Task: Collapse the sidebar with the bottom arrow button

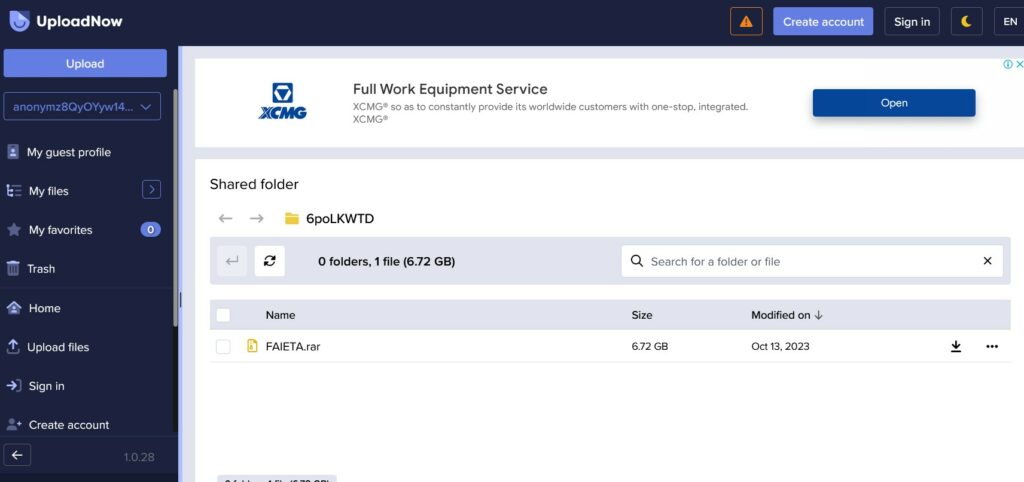Action: click(x=18, y=456)
